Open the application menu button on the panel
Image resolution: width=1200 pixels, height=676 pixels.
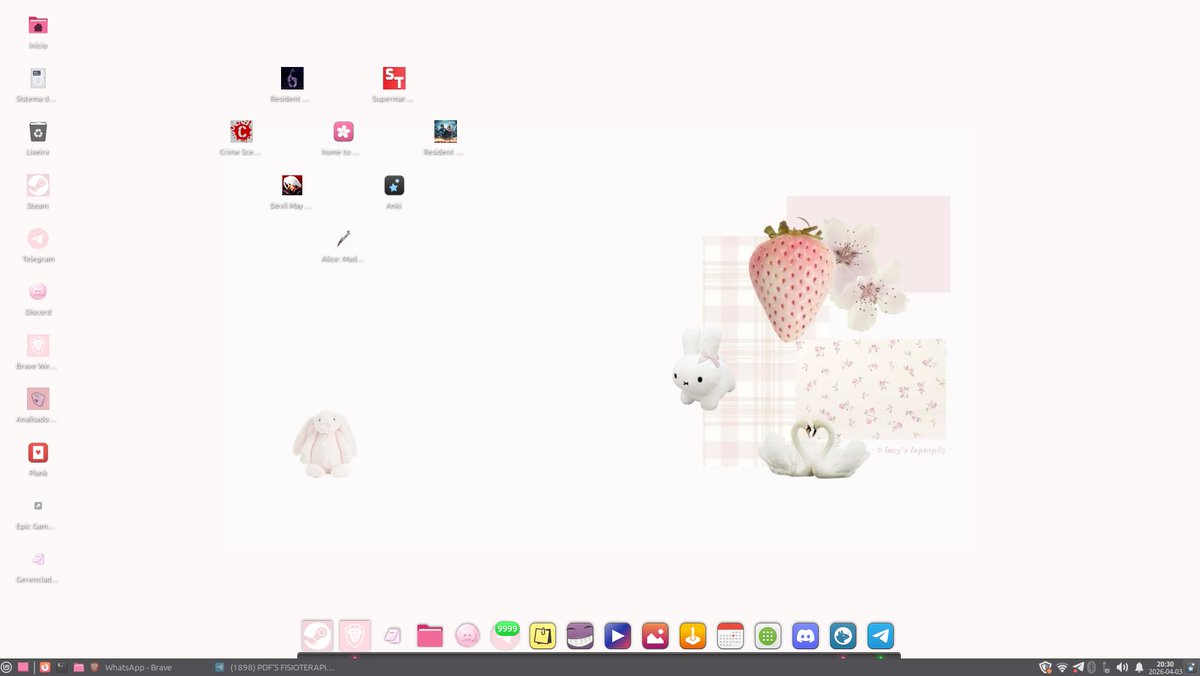pyautogui.click(x=7, y=667)
